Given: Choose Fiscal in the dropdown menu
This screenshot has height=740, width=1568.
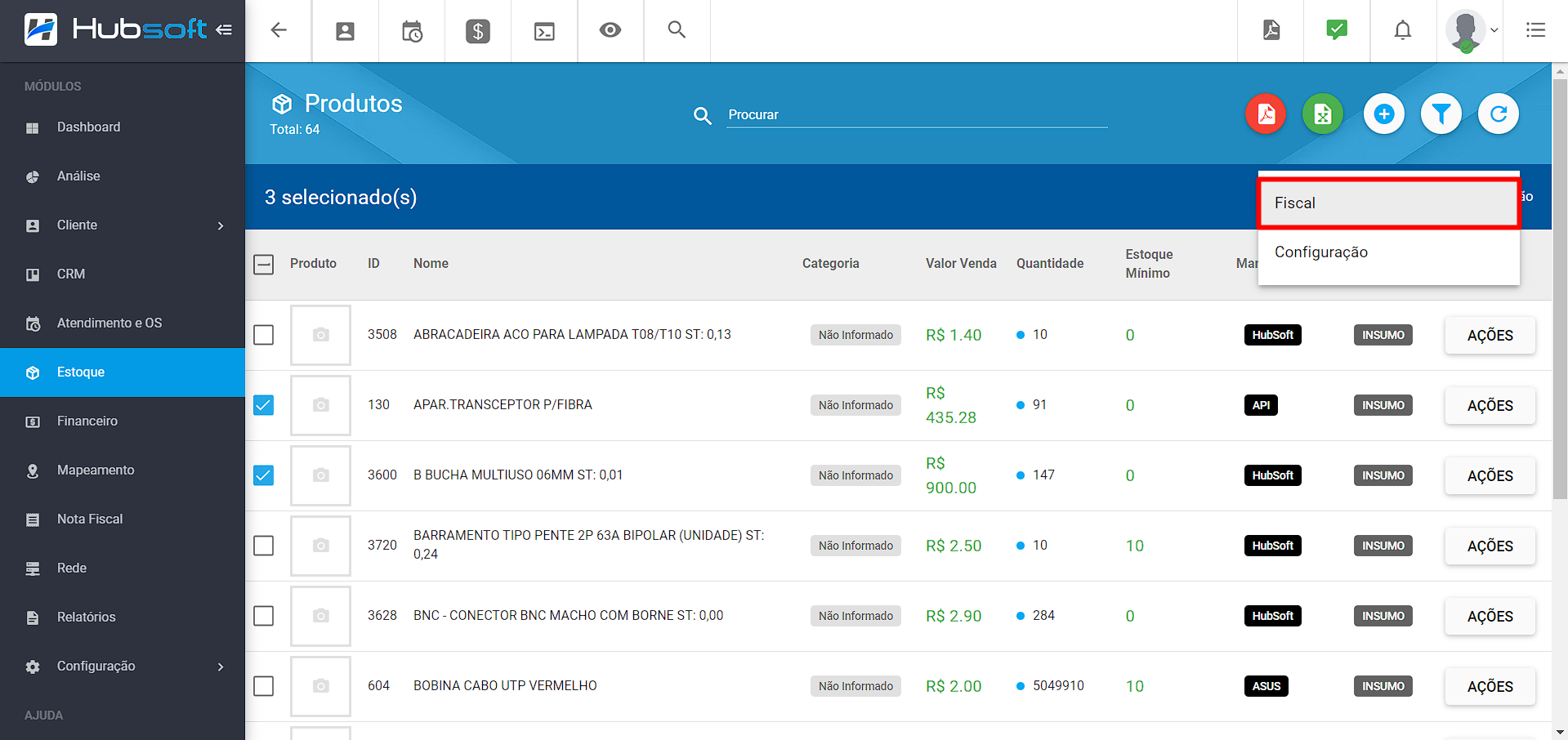Looking at the screenshot, I should (x=1388, y=203).
